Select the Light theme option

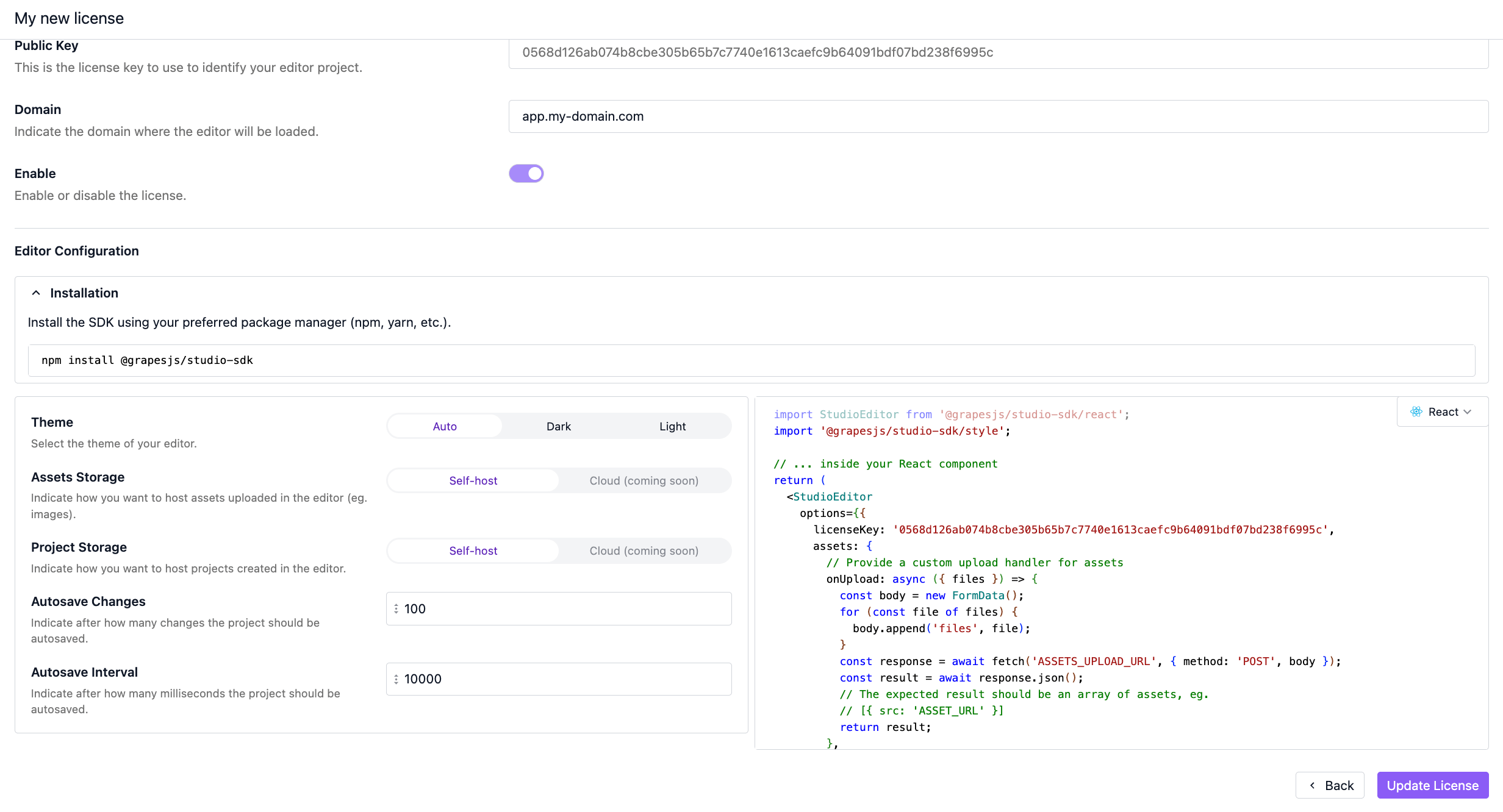pos(673,426)
